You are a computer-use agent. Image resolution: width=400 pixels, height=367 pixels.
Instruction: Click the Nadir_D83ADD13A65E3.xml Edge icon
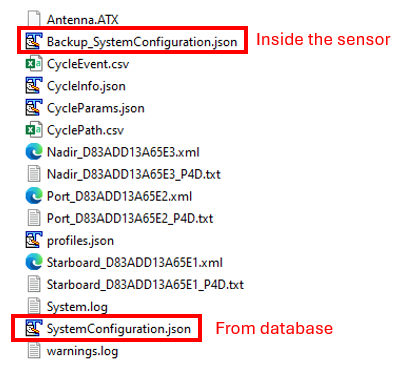coord(34,152)
